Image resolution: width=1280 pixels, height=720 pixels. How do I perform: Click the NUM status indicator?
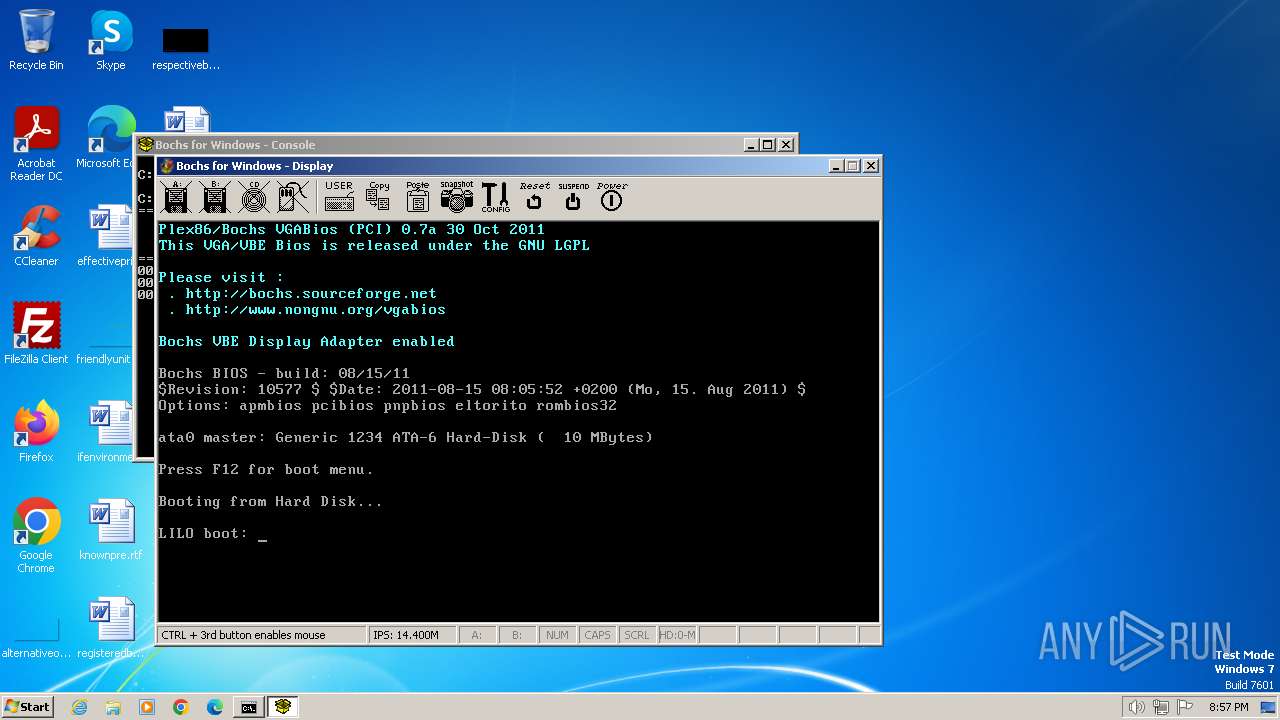557,635
